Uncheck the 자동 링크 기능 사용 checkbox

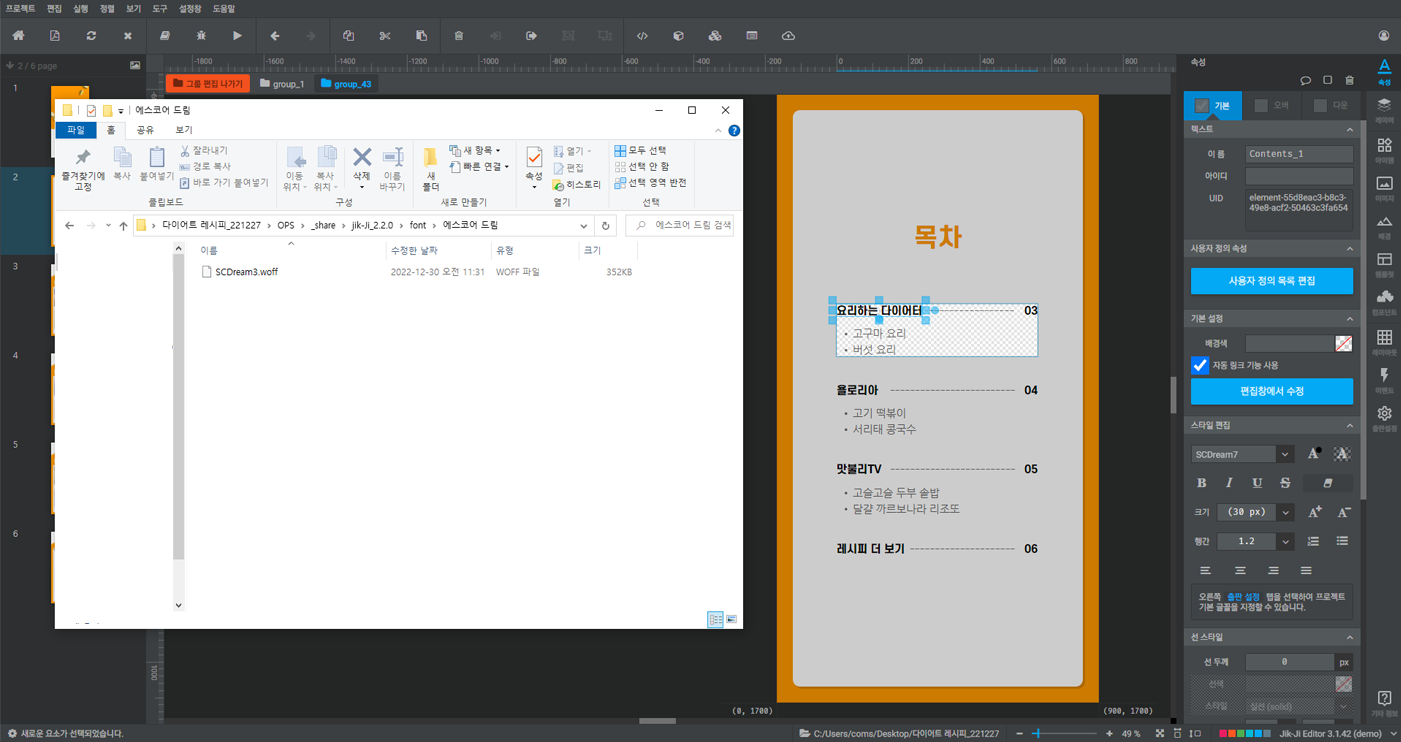coord(1199,364)
